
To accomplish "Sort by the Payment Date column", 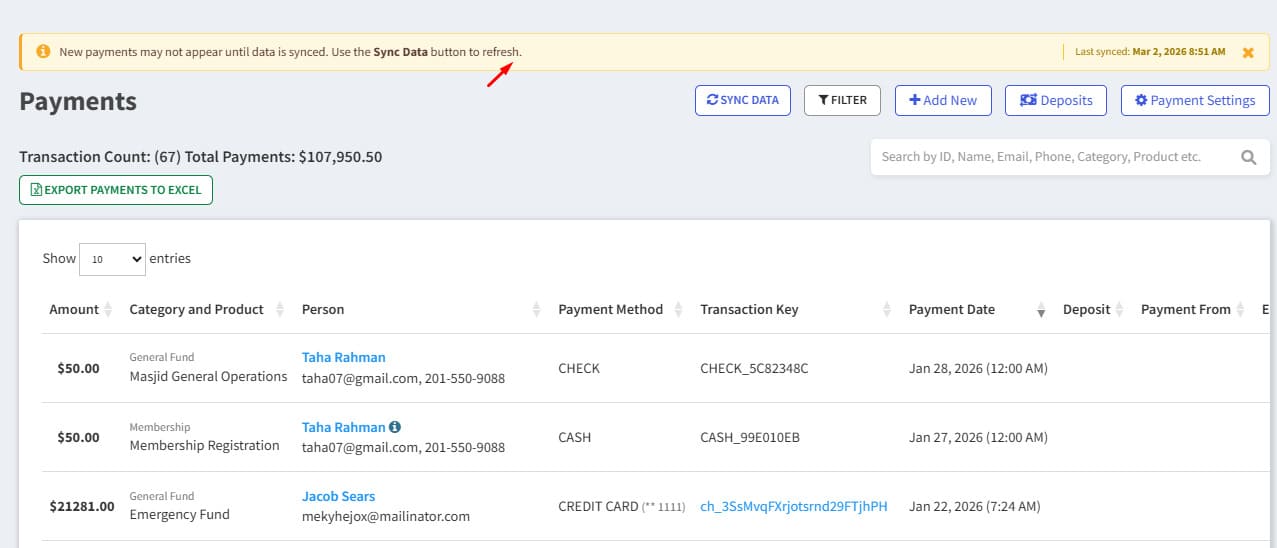I will 975,310.
